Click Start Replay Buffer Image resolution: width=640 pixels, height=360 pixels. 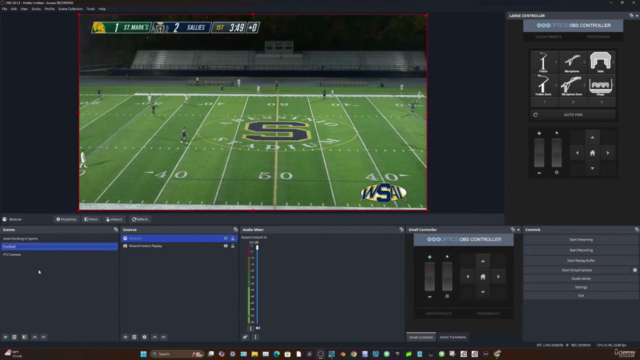click(x=581, y=260)
